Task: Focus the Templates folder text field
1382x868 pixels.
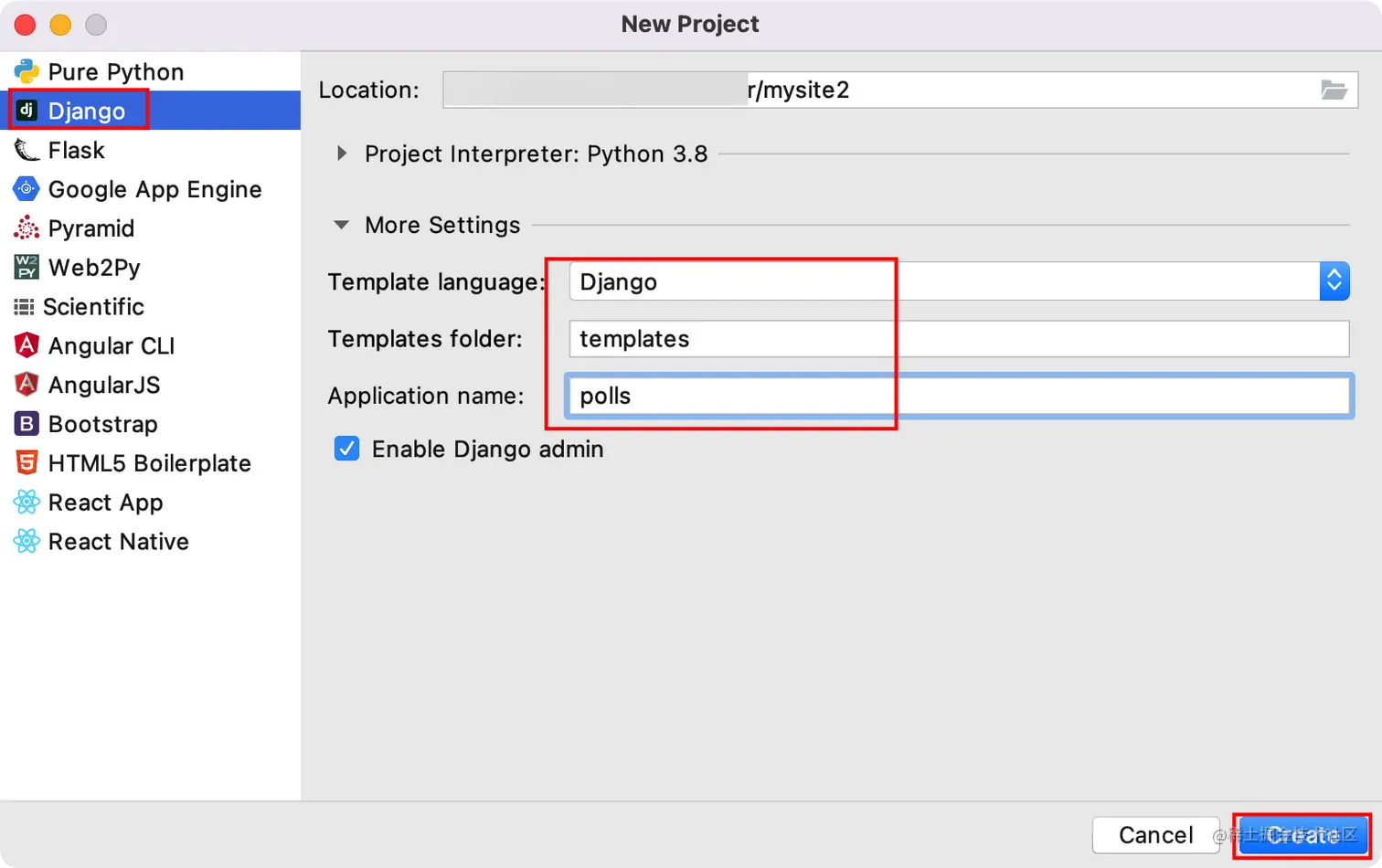Action: [958, 339]
